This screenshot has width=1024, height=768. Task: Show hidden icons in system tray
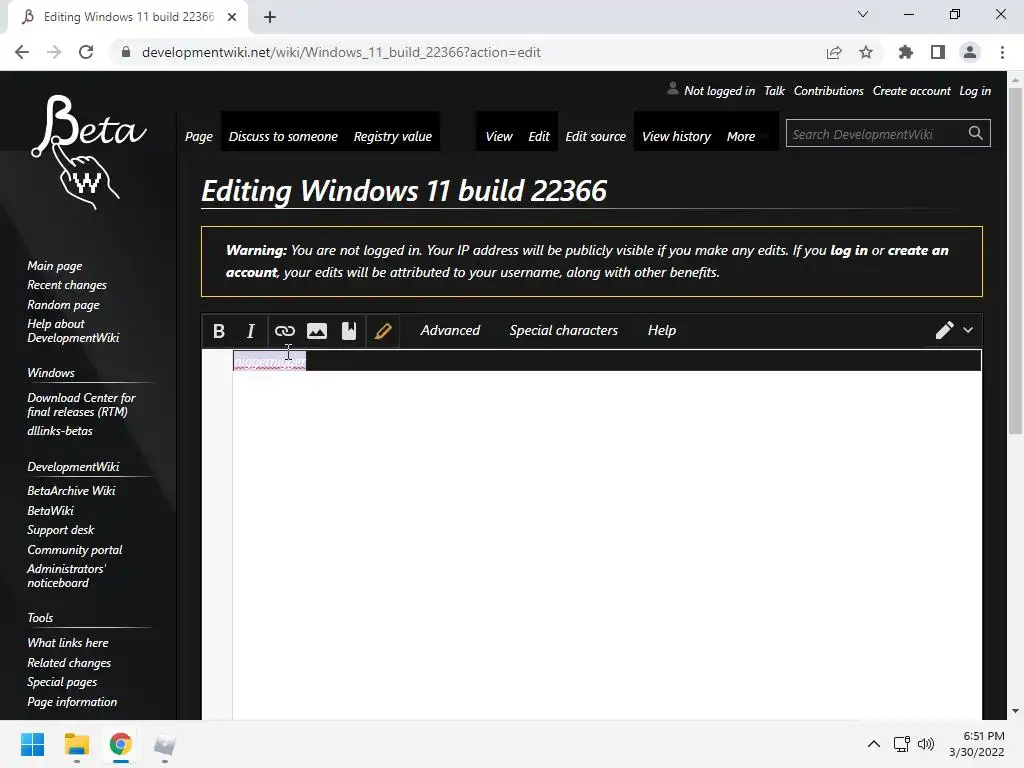click(874, 744)
